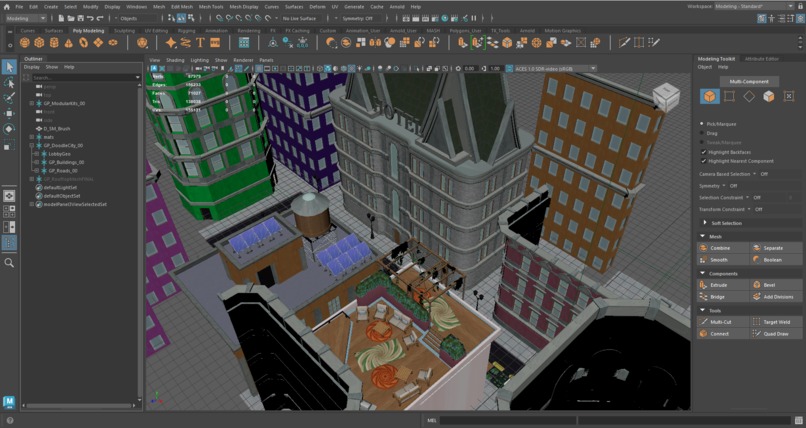Screen dimensions: 806x428
Task: Activate the Rotate tool in toolbox
Action: pos(9,129)
